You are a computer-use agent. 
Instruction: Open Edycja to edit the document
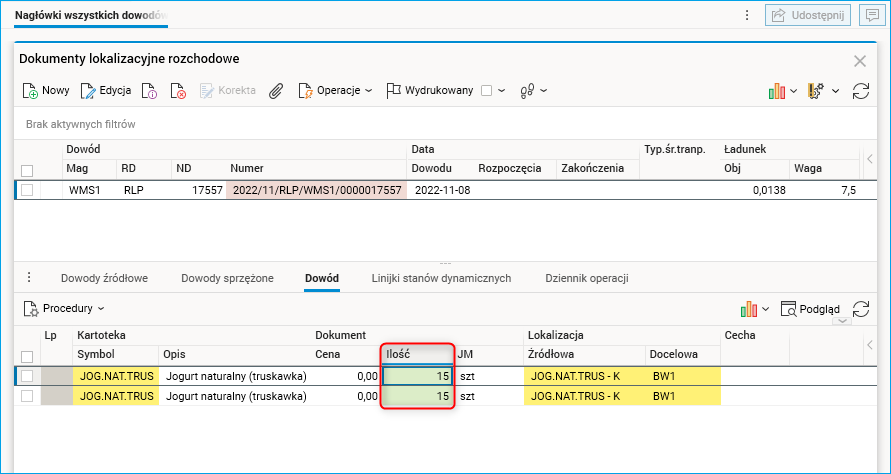(x=106, y=90)
